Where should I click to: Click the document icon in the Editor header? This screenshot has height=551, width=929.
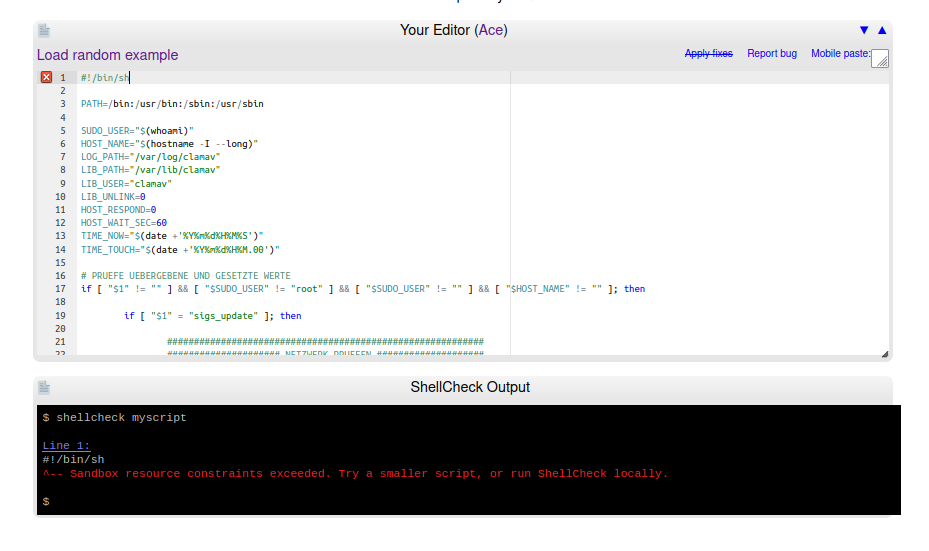tap(44, 30)
